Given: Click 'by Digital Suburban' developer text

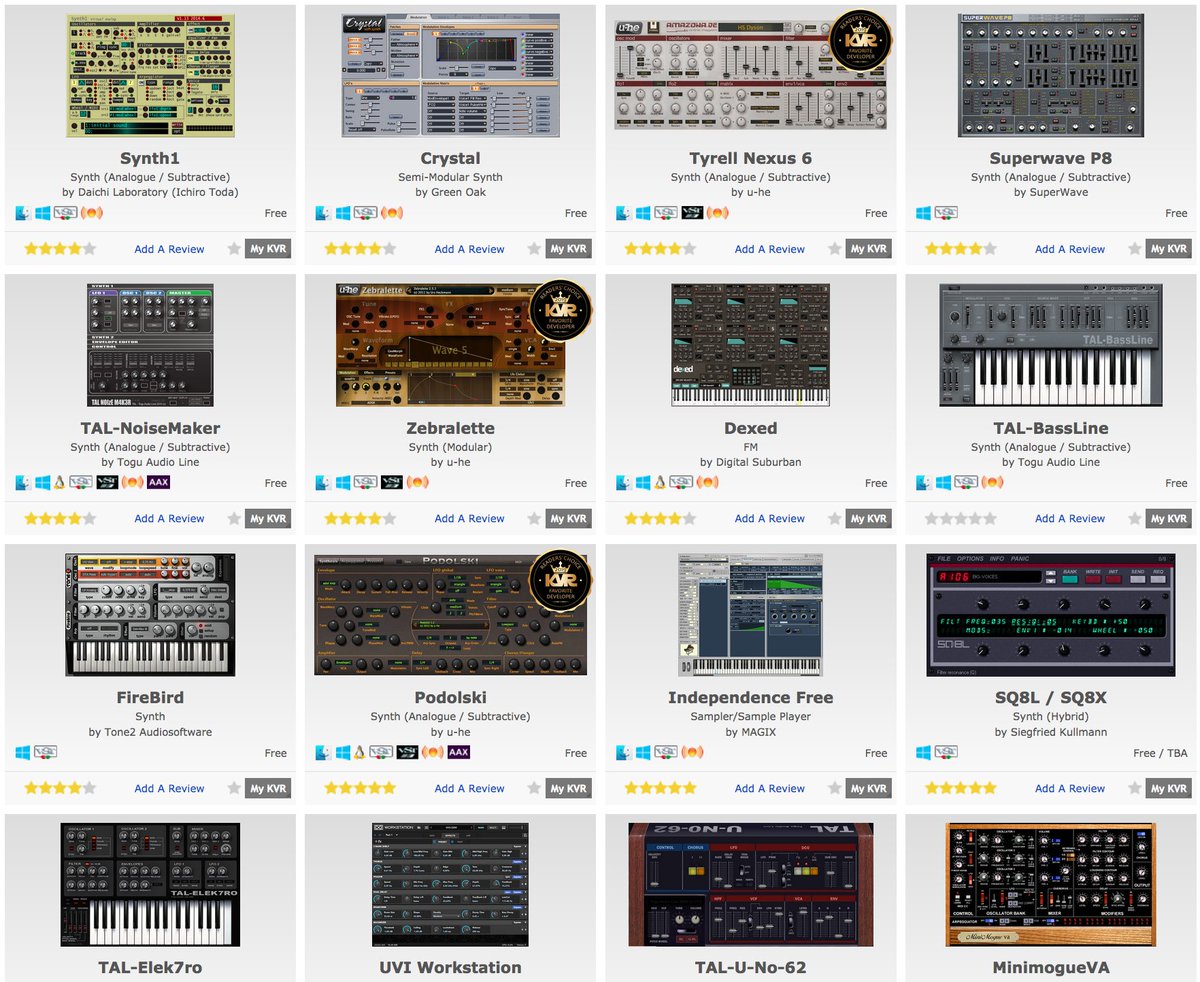Looking at the screenshot, I should coord(750,462).
